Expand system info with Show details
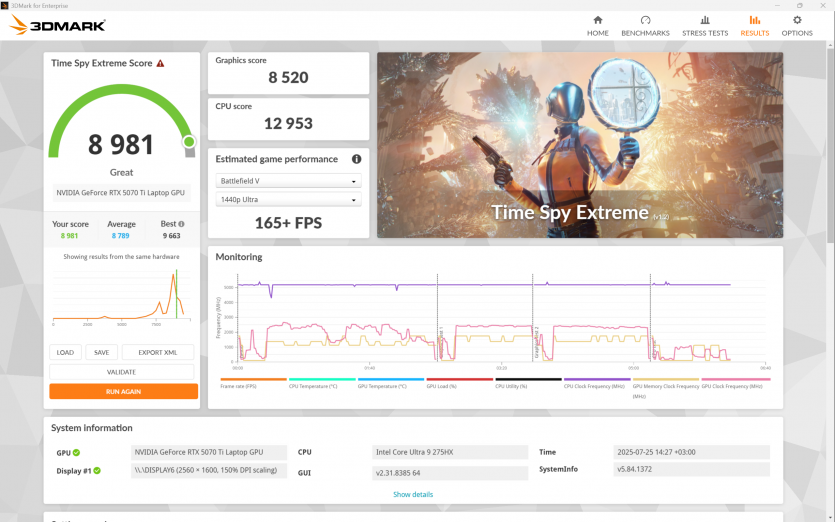 (413, 494)
